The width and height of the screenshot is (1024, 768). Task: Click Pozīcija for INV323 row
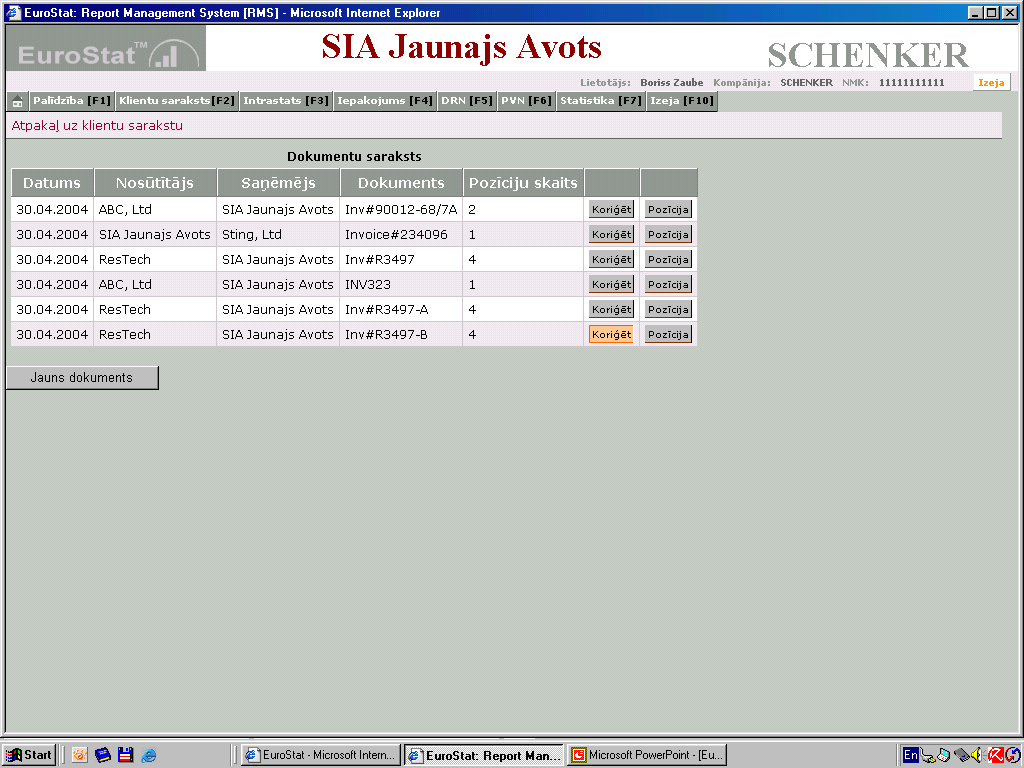pyautogui.click(x=668, y=284)
